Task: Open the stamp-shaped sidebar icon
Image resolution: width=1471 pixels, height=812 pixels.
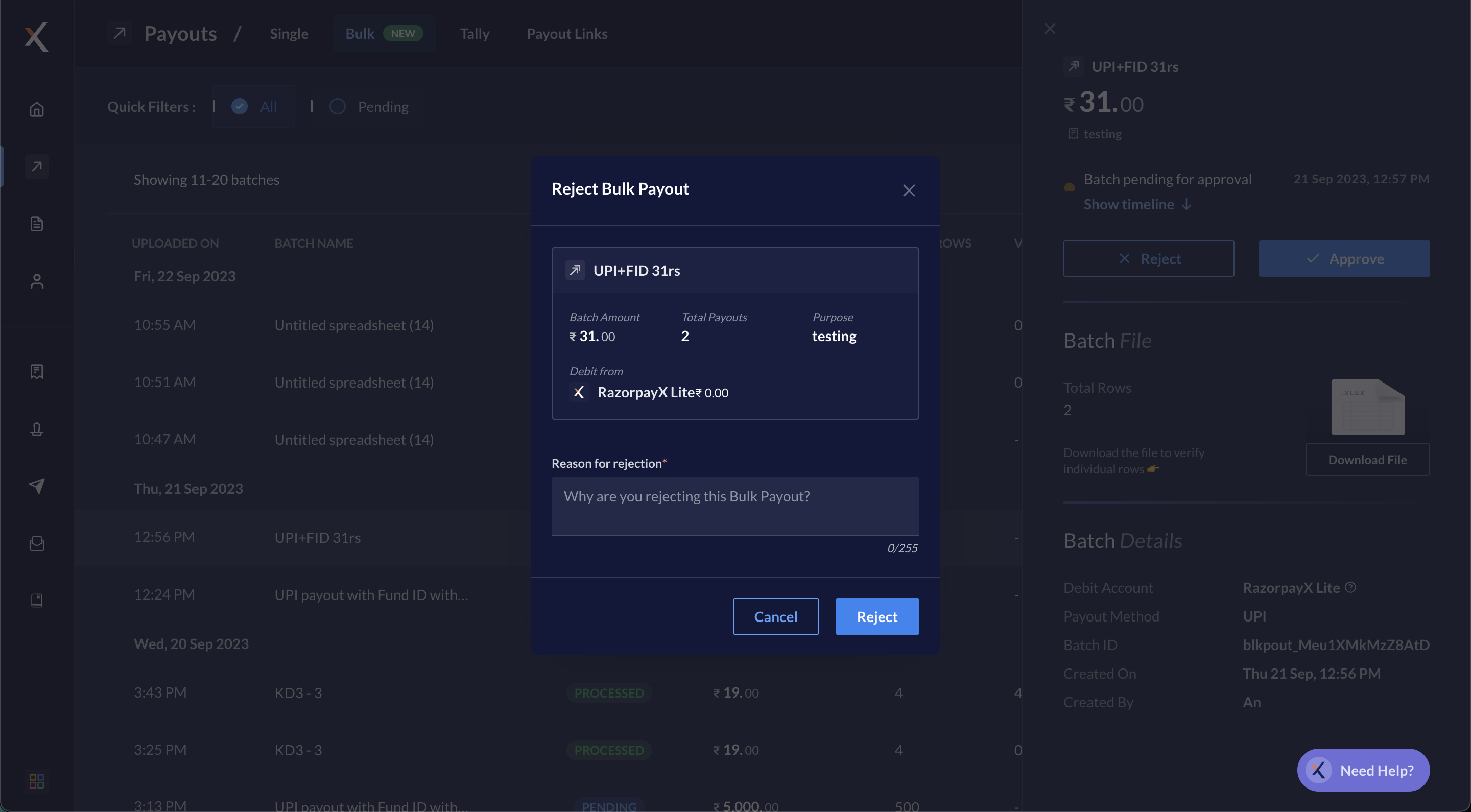Action: (x=37, y=429)
